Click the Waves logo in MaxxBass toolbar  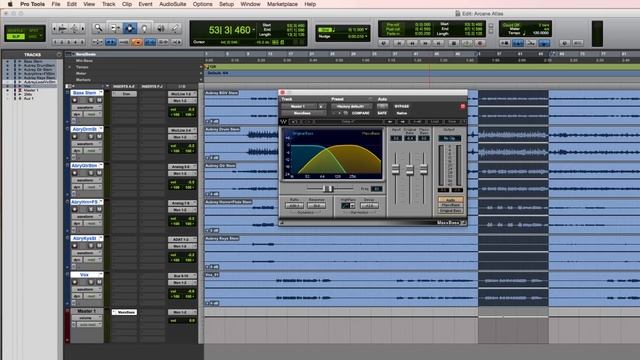(x=284, y=122)
